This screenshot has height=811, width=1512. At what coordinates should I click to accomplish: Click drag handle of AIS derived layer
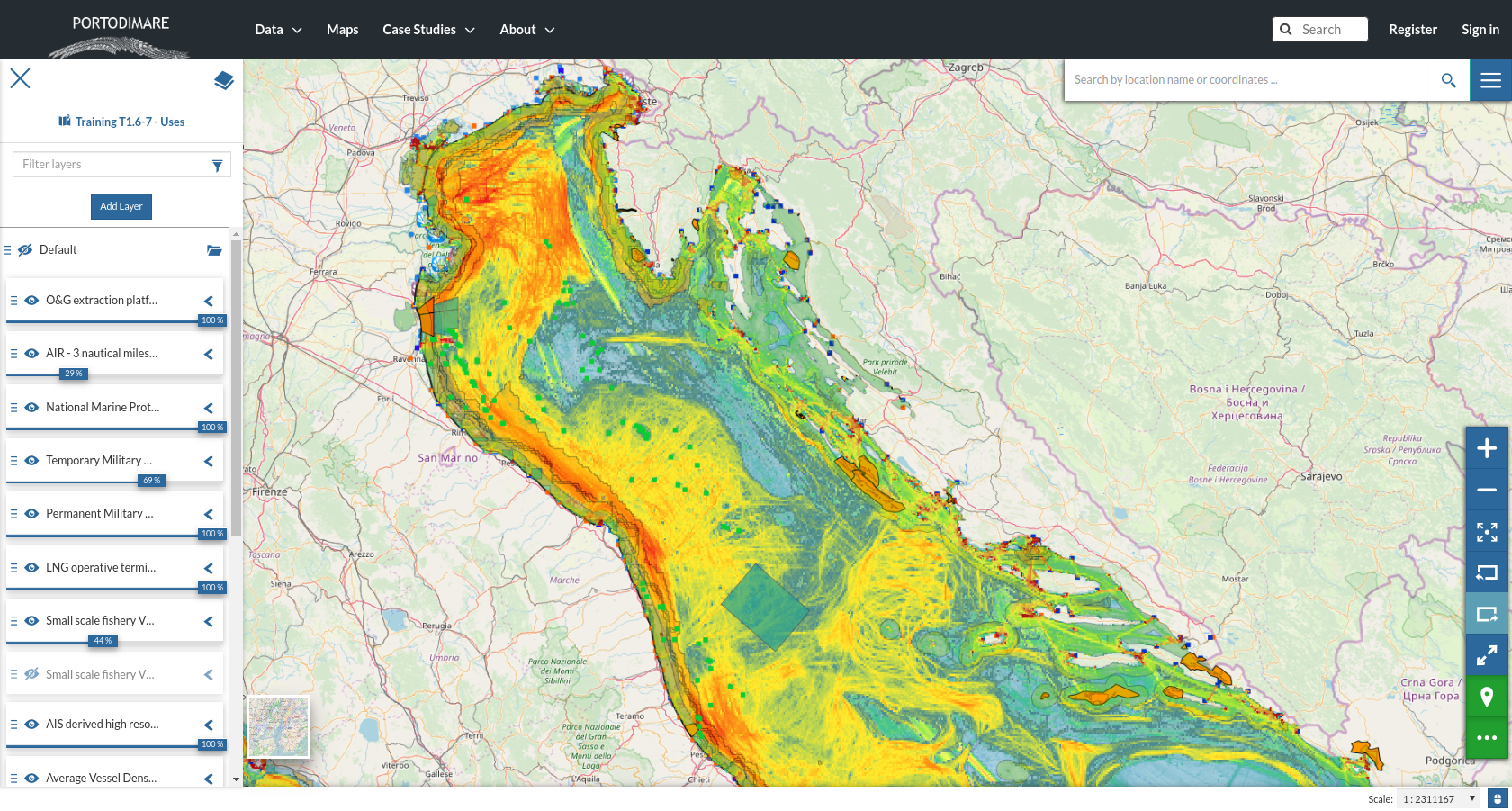[13, 725]
